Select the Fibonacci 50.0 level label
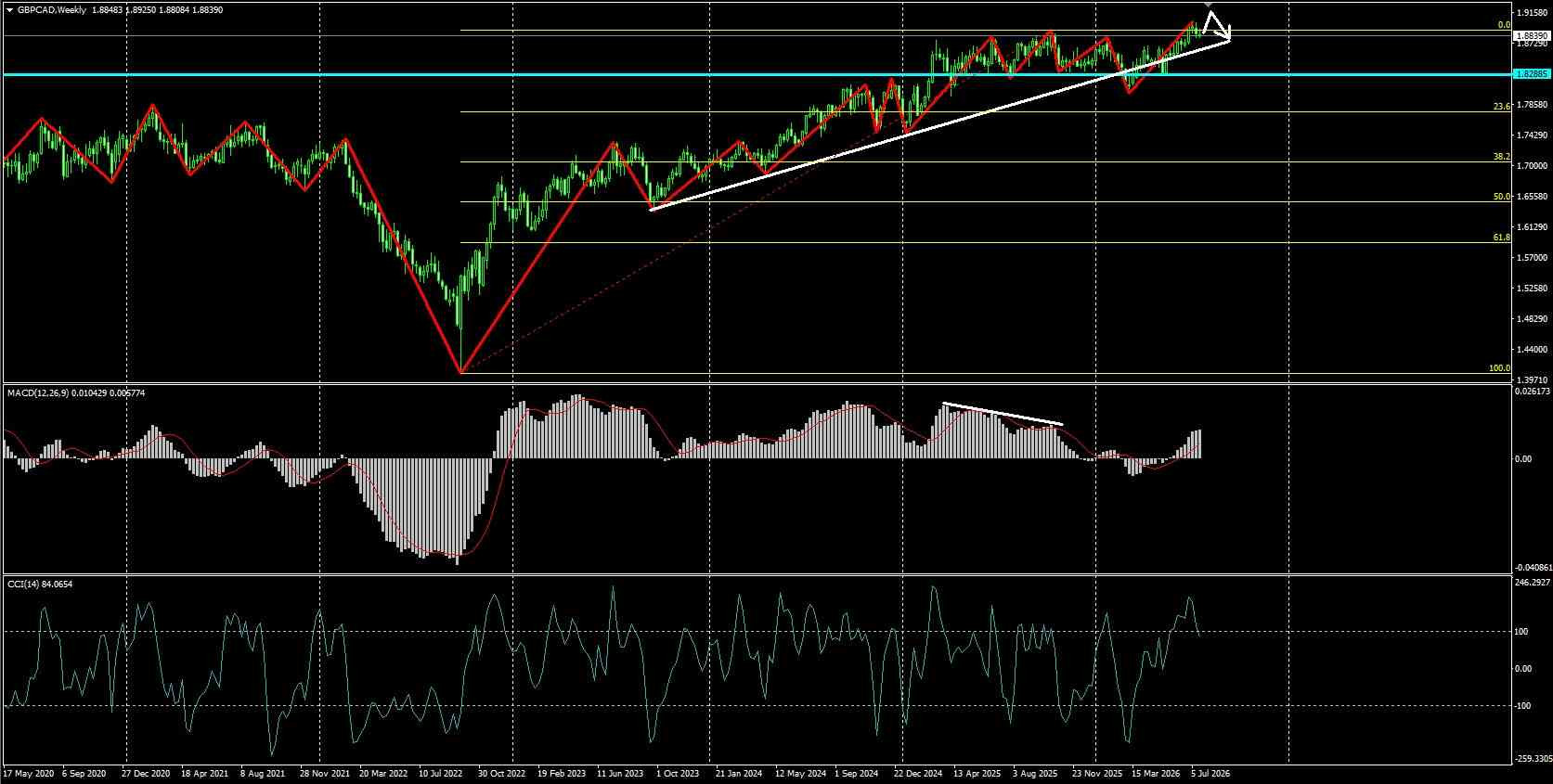The image size is (1553, 784). click(1502, 197)
